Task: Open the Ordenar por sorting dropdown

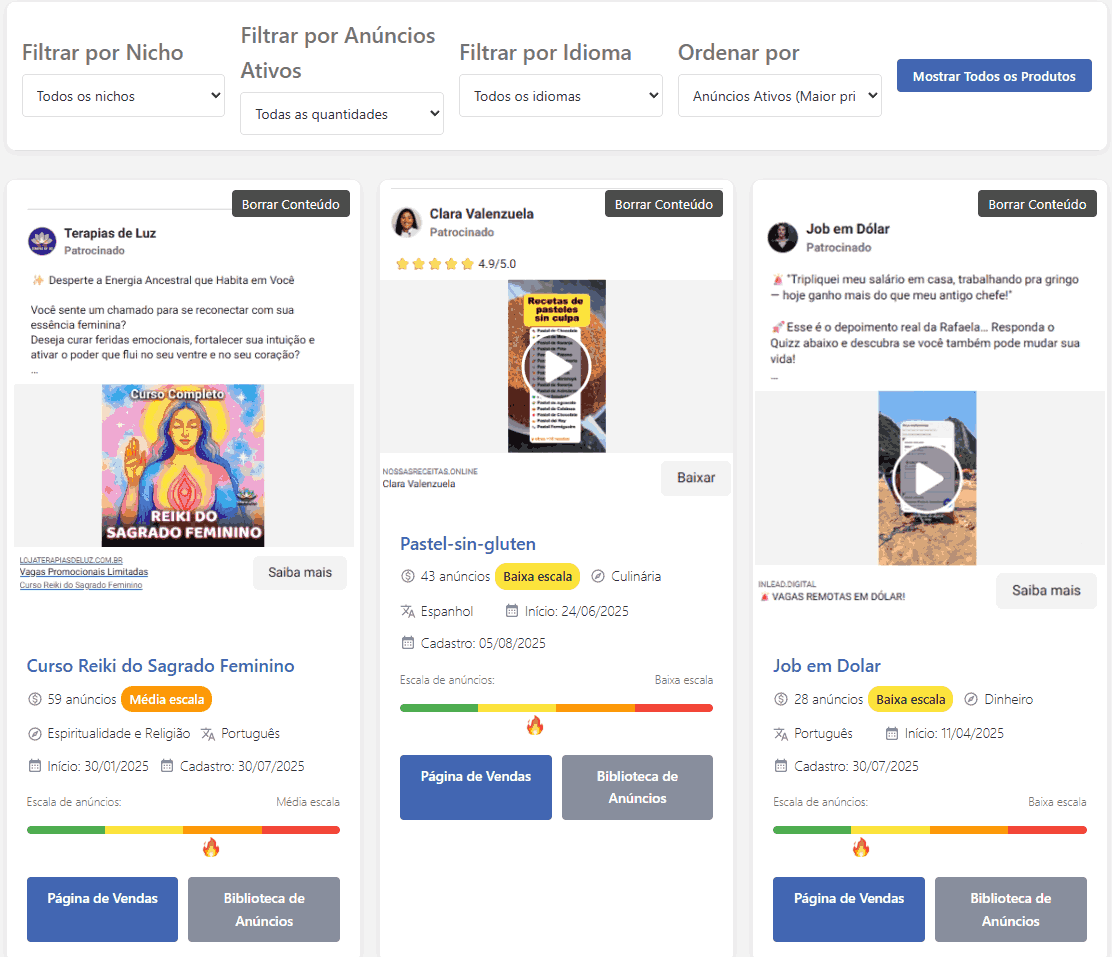Action: click(x=779, y=96)
